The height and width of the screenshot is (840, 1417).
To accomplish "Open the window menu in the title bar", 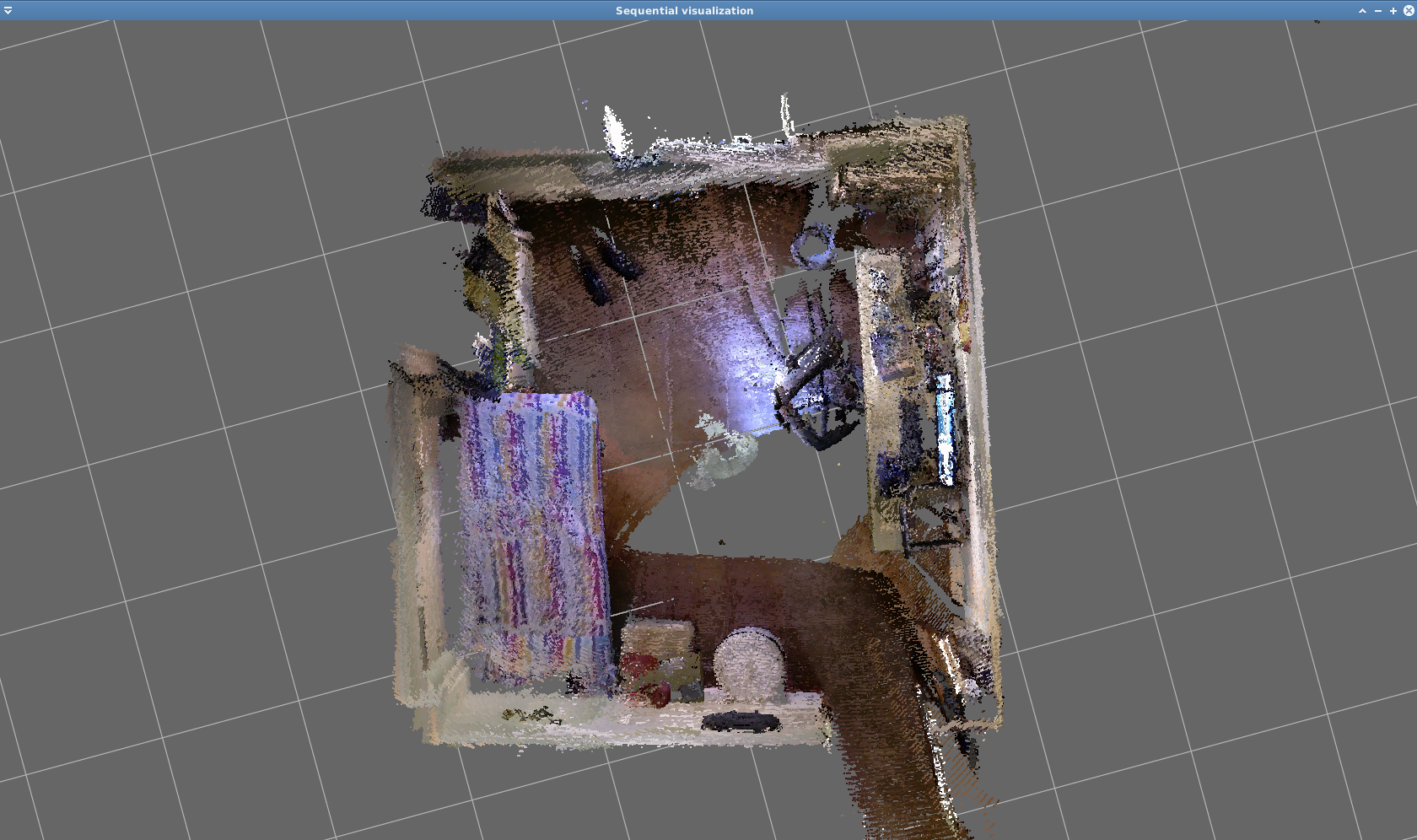I will click(8, 10).
